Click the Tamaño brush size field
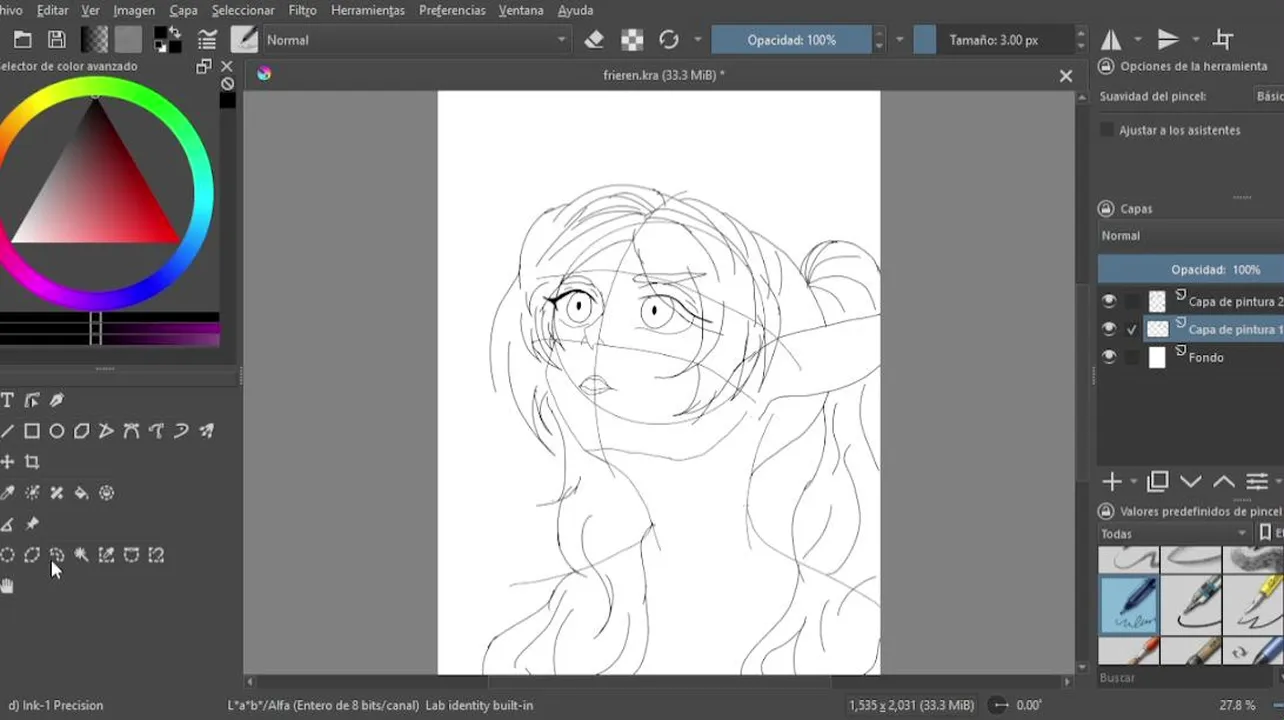This screenshot has height=720, width=1284. point(993,40)
